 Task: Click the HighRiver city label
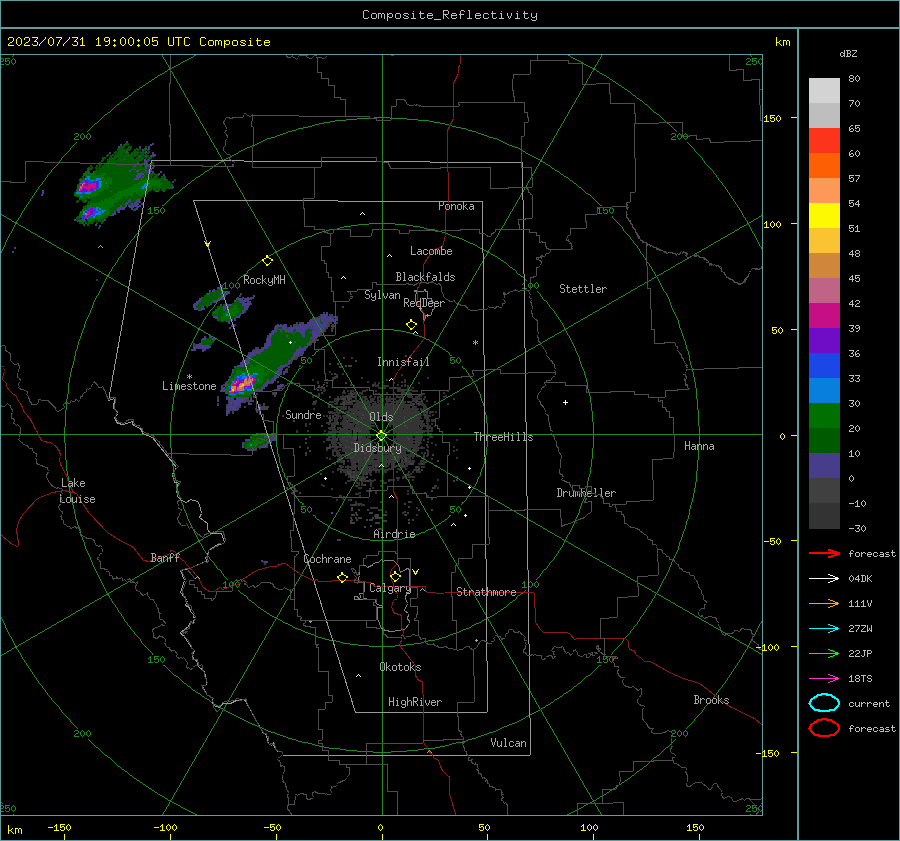pos(415,703)
